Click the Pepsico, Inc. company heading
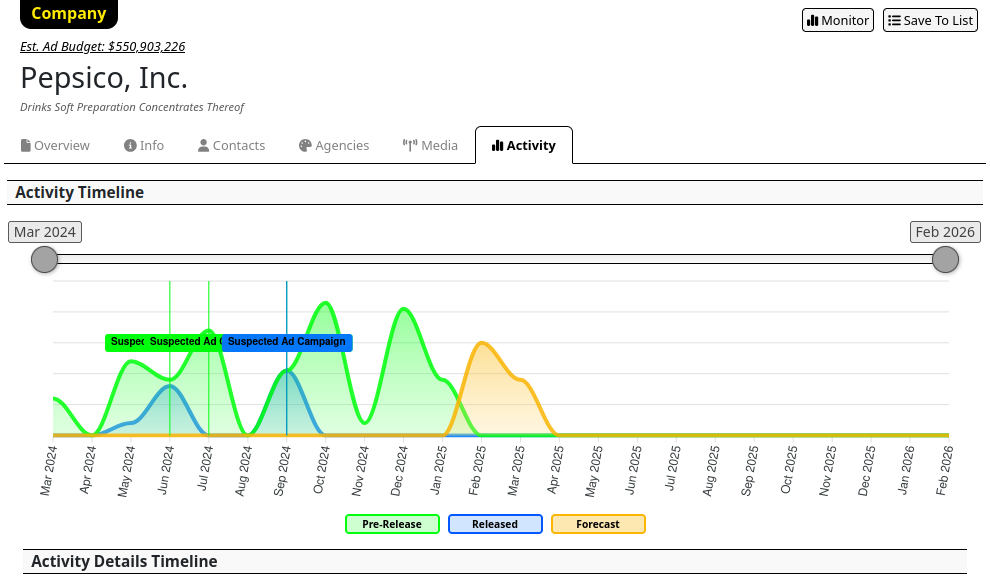The height and width of the screenshot is (588, 990). [104, 78]
